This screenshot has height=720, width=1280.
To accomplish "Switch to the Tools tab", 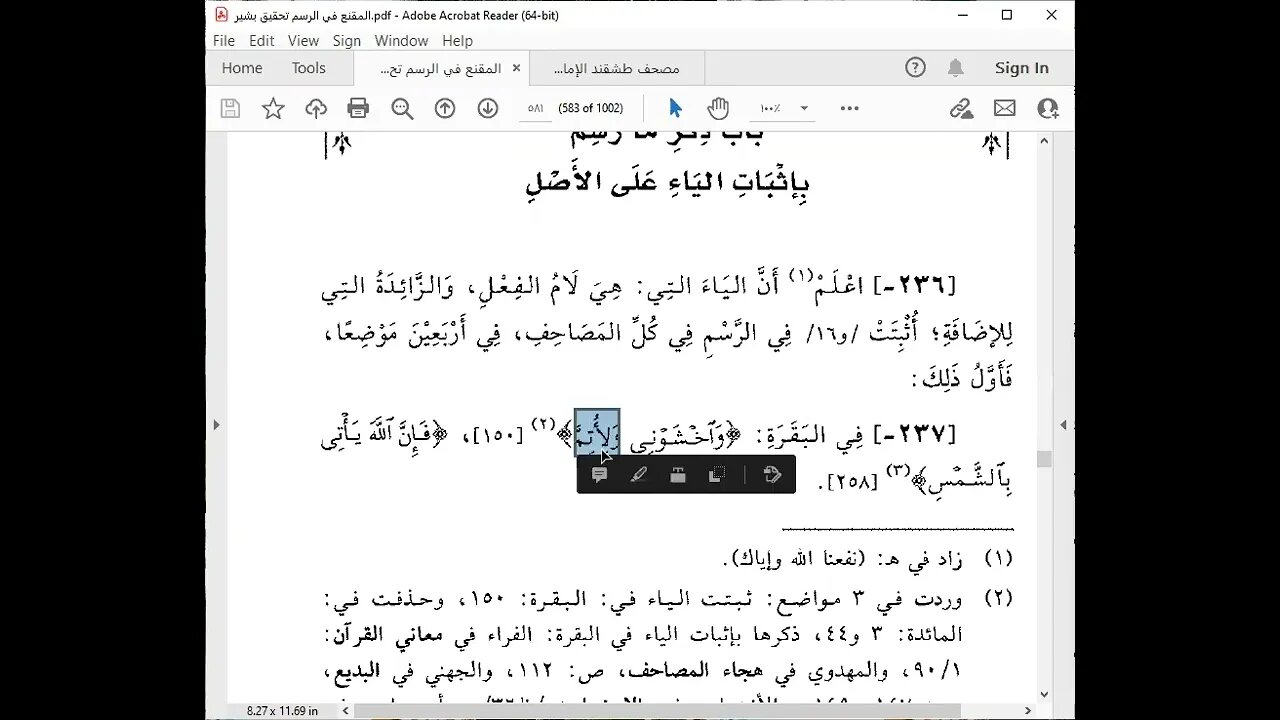I will coord(309,68).
